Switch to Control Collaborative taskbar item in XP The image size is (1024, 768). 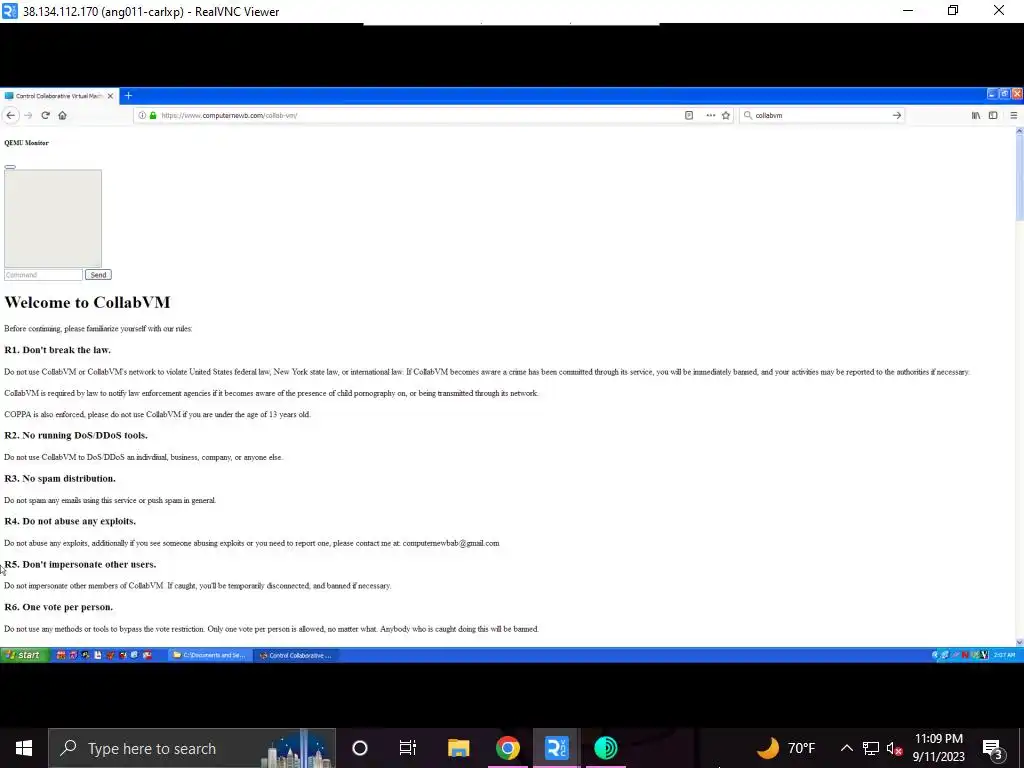[x=295, y=655]
